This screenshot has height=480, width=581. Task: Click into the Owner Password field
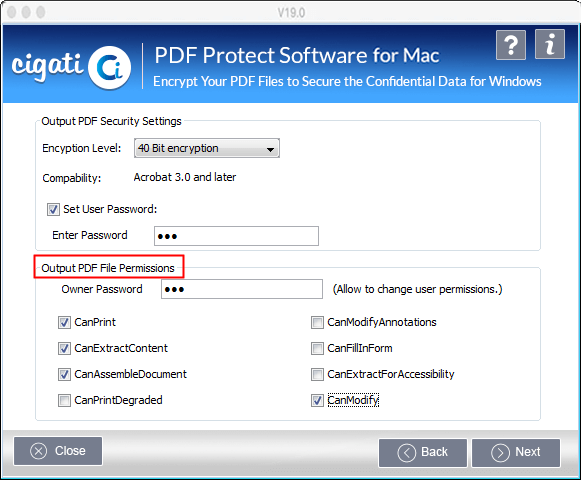tap(242, 289)
